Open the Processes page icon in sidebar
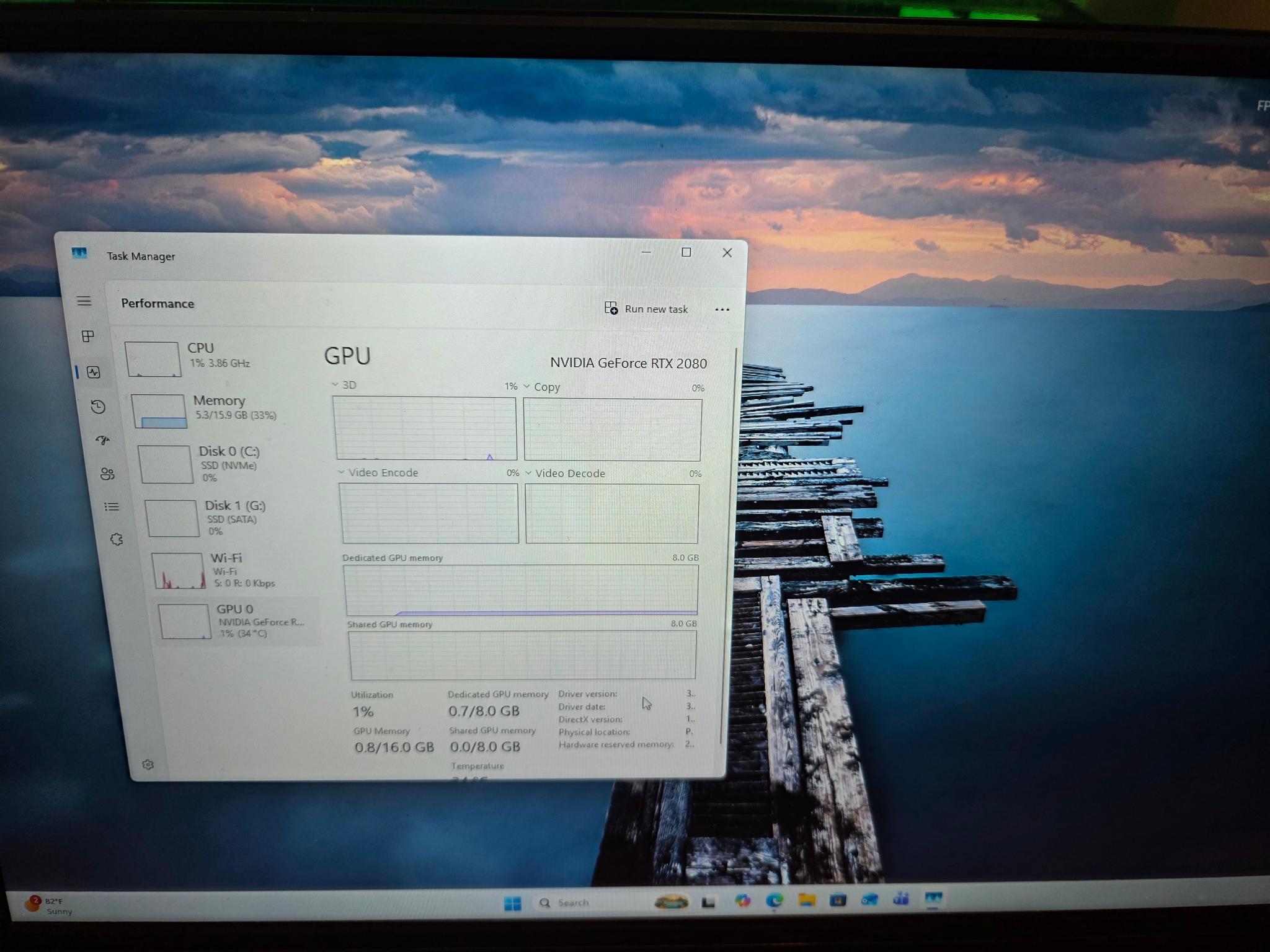 (x=88, y=337)
